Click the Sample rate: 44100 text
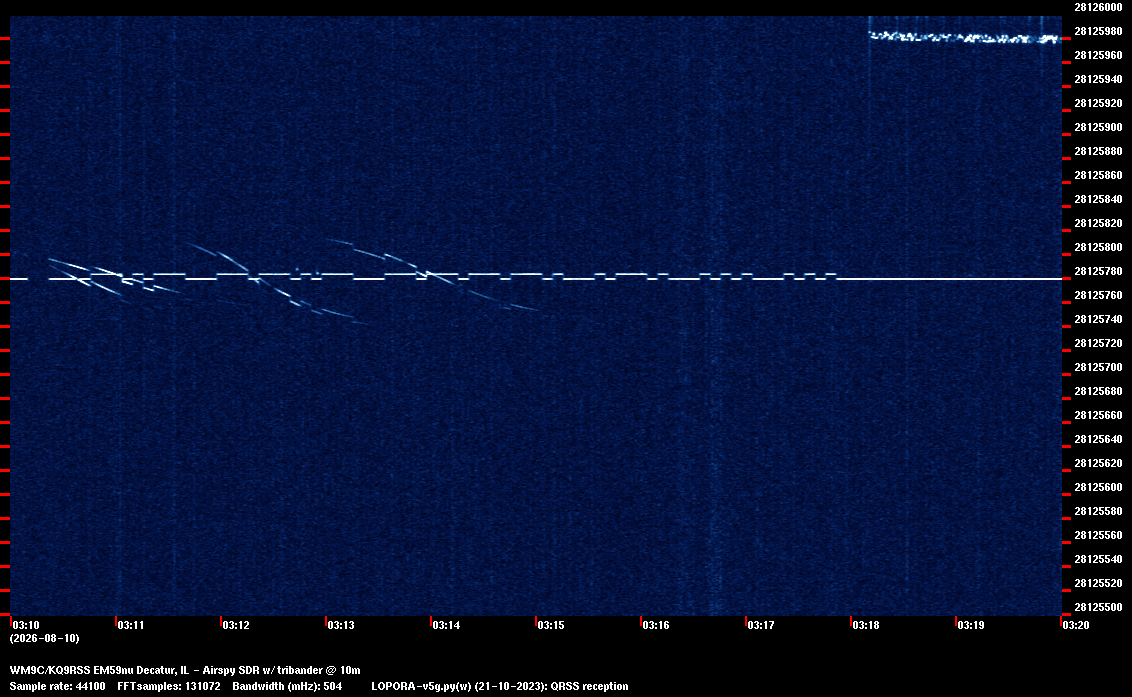 [x=57, y=686]
